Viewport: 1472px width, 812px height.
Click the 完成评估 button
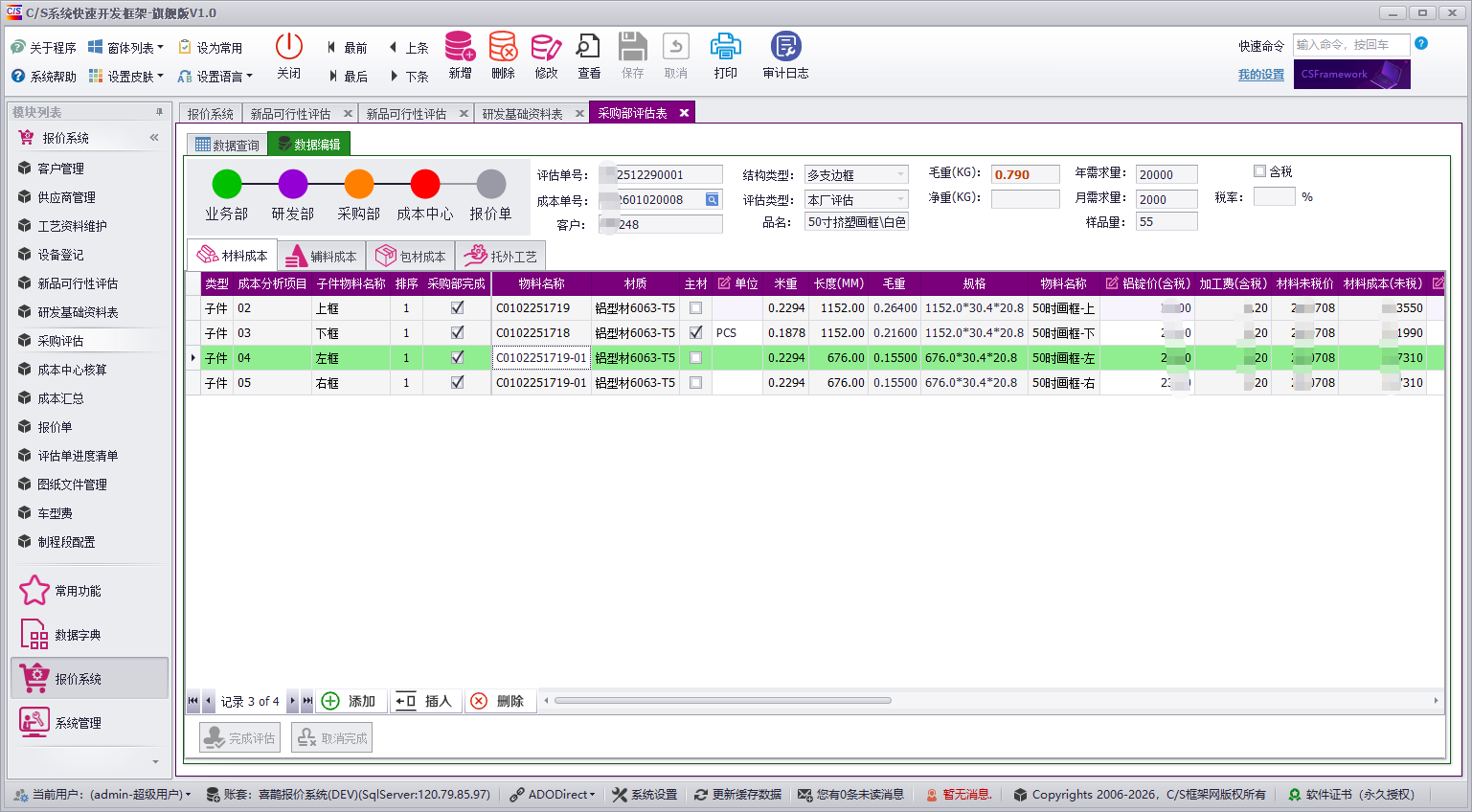pos(239,738)
